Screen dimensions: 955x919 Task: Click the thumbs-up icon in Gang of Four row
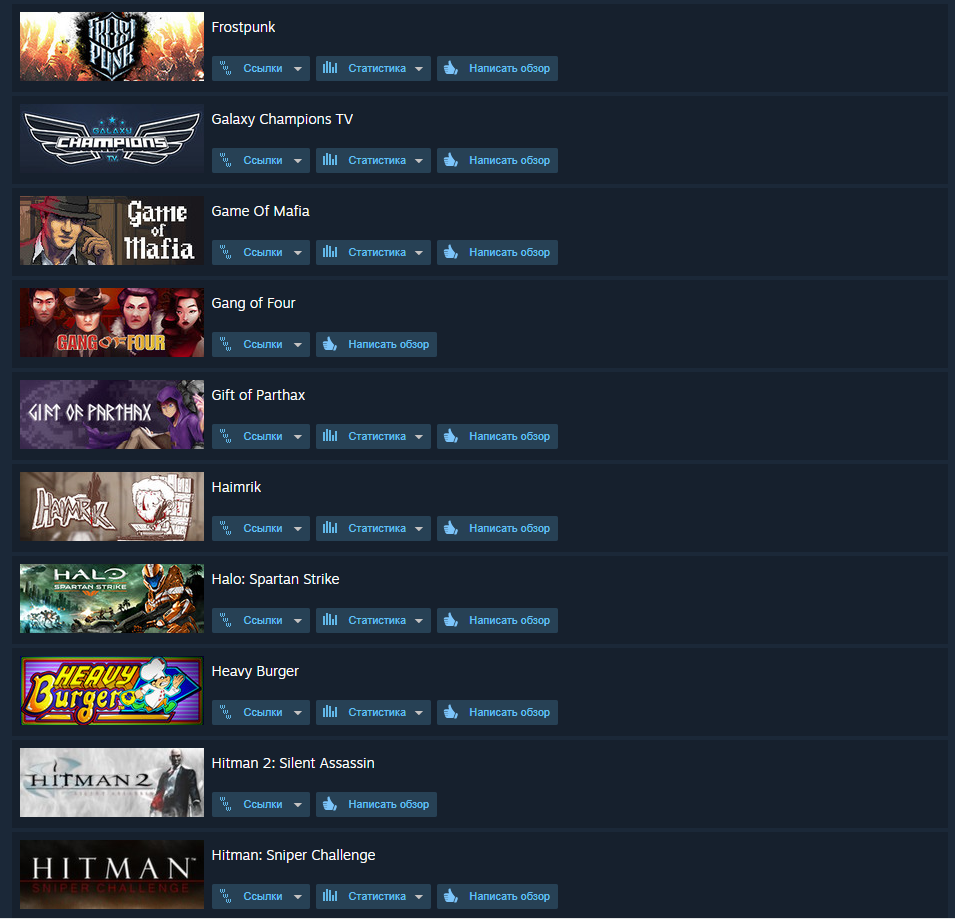pos(330,343)
